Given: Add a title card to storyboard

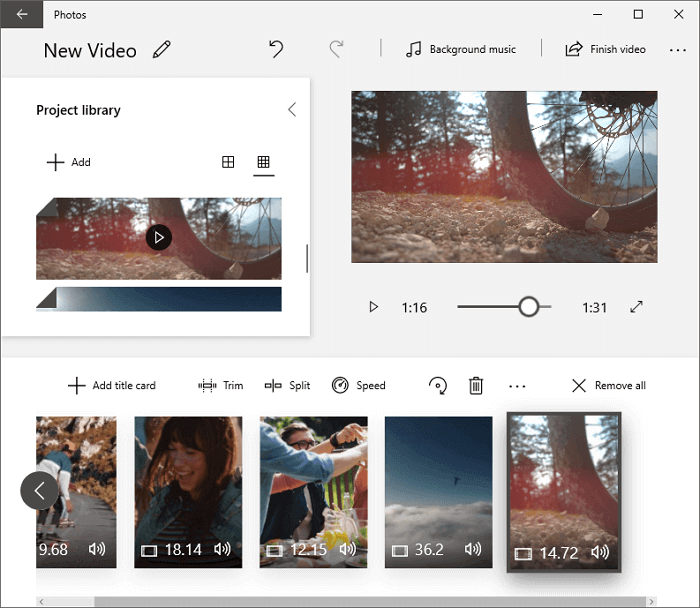Looking at the screenshot, I should point(111,386).
